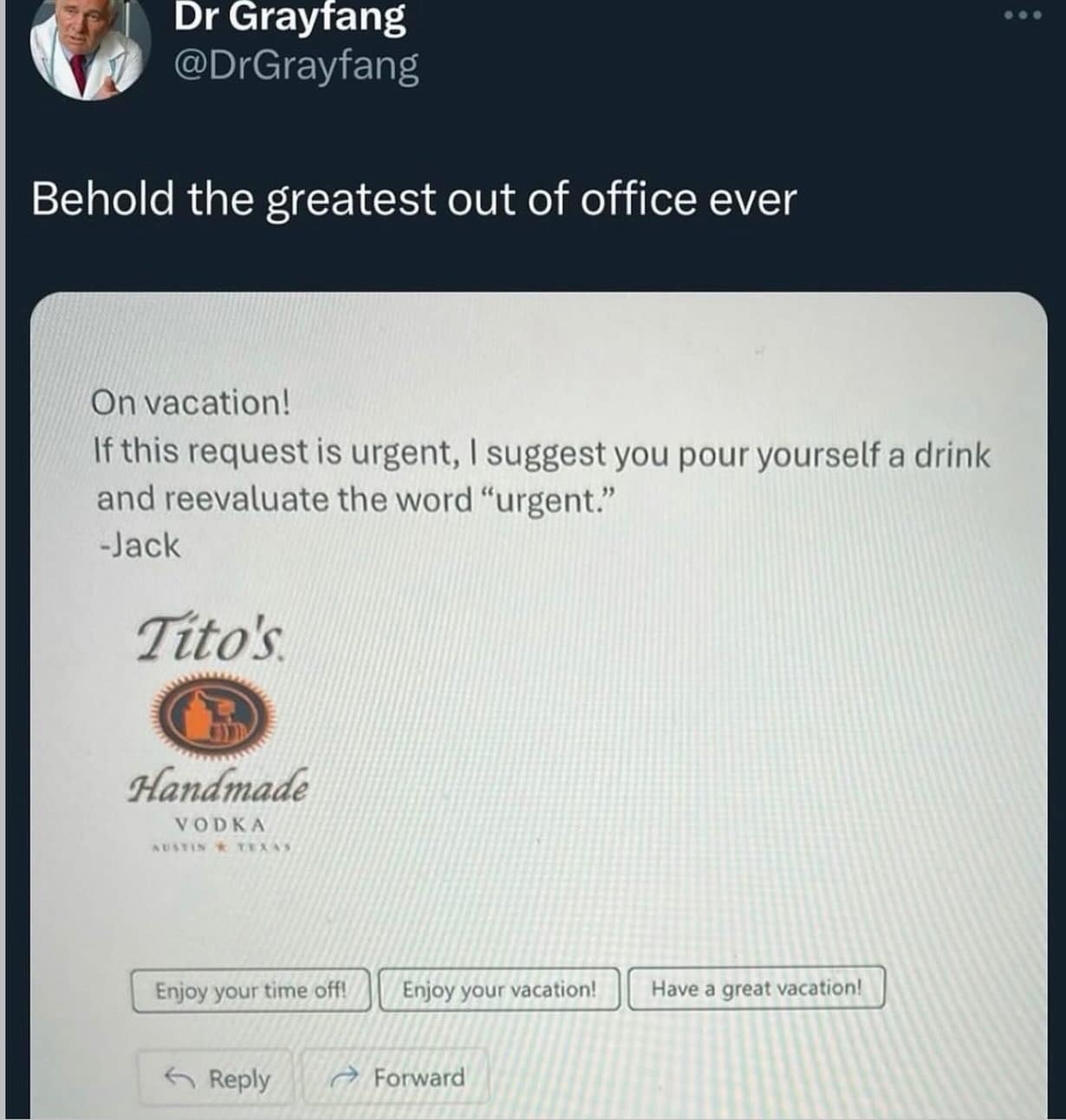Viewport: 1066px width, 1120px height.
Task: Click the "If this request is urgent" sentence
Action: (541, 453)
